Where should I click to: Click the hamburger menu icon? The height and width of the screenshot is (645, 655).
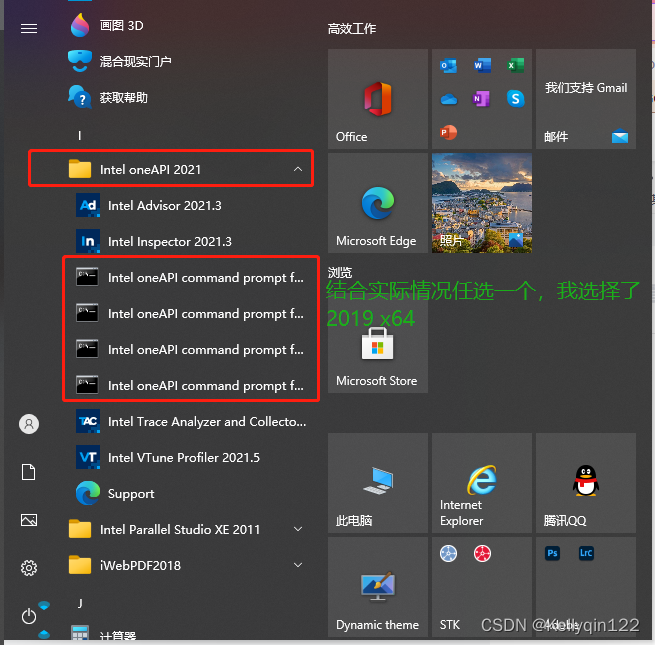(x=29, y=28)
